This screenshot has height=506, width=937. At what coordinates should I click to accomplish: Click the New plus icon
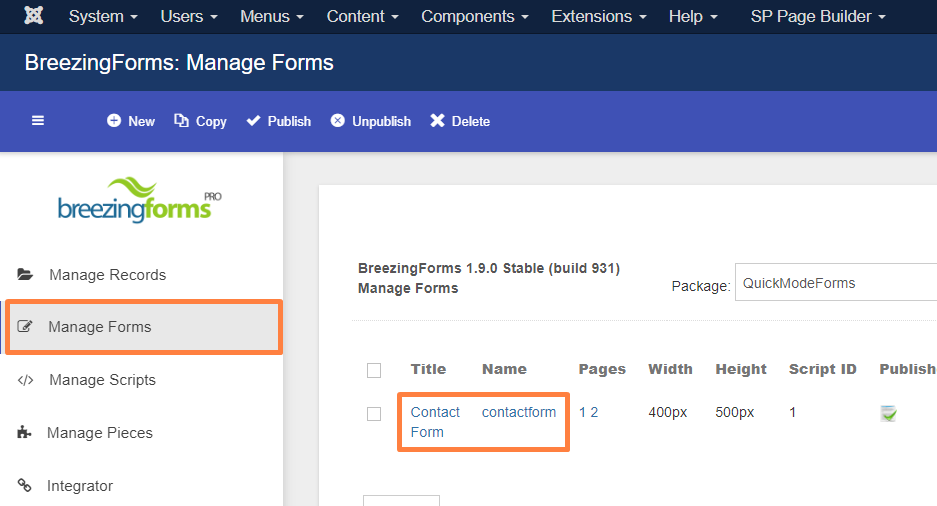pos(114,121)
